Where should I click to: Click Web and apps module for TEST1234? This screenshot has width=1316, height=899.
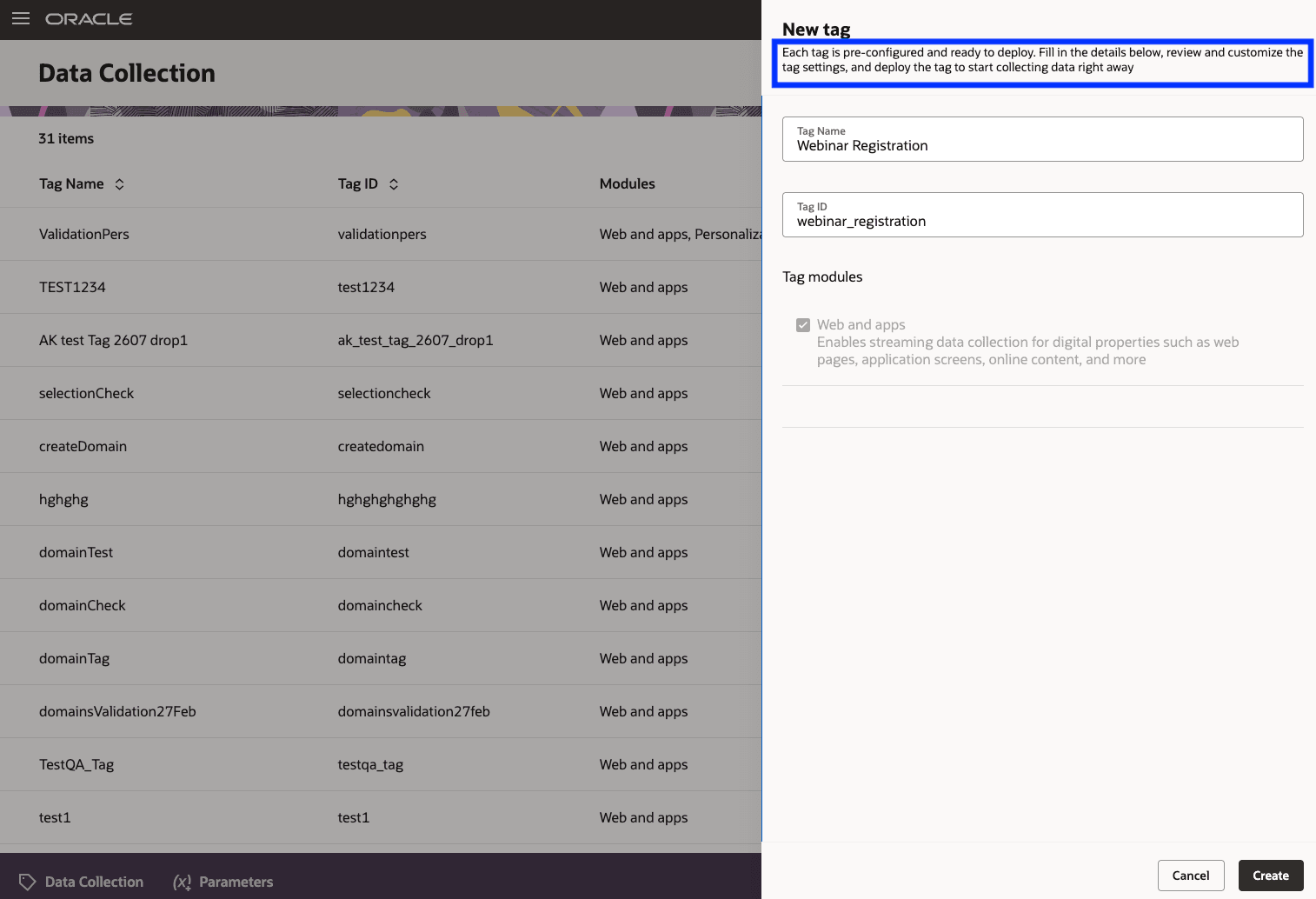[643, 287]
